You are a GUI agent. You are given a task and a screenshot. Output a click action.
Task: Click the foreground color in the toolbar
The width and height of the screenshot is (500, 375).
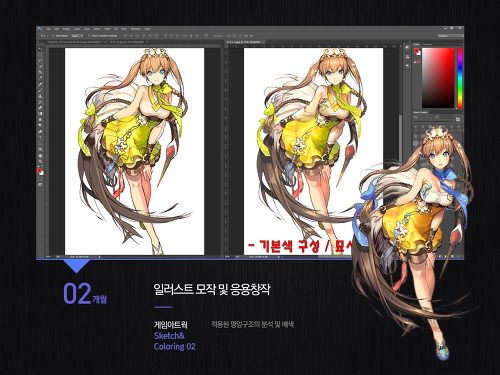tap(39, 170)
